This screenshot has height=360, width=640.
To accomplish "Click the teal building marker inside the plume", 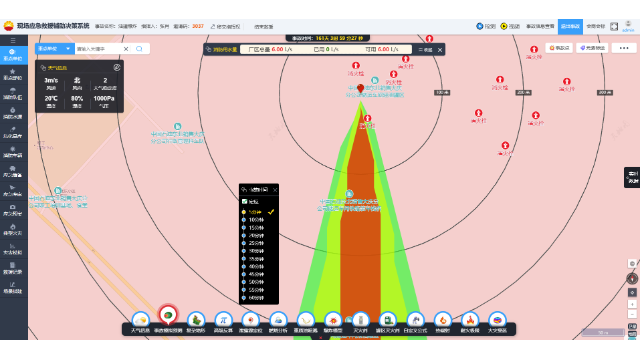I will (x=349, y=194).
